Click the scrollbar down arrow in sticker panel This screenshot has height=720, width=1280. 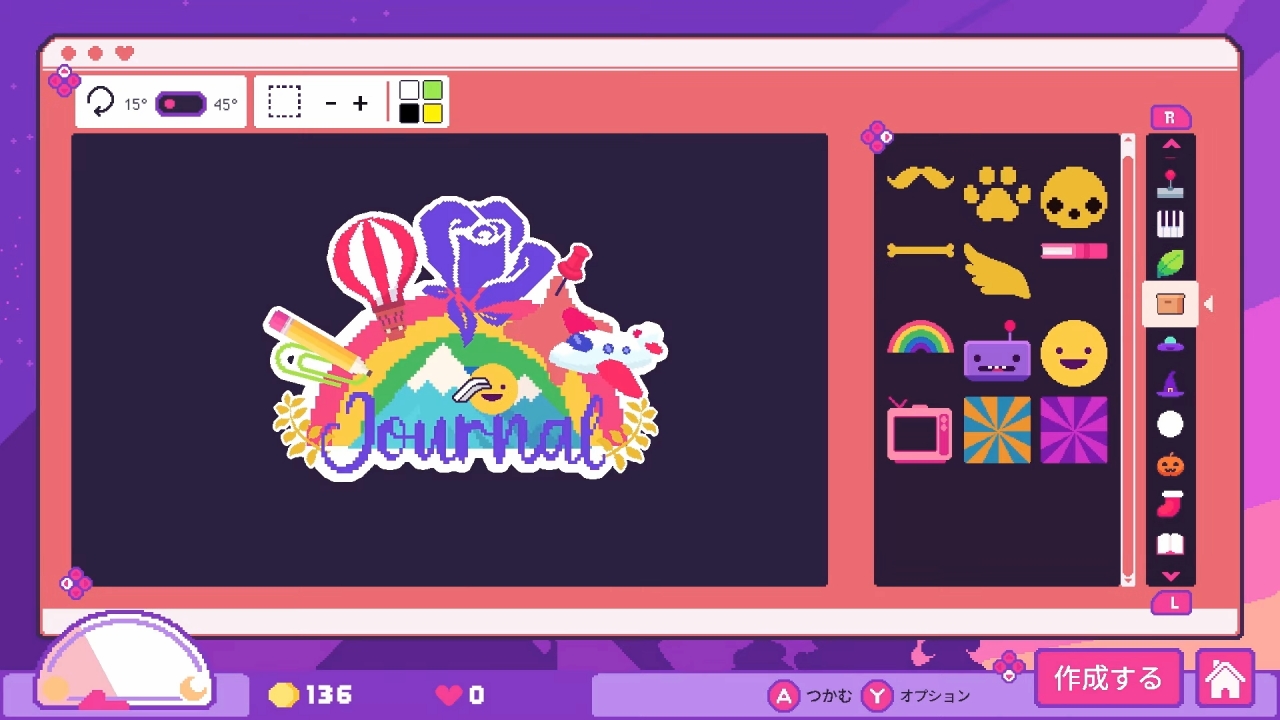pyautogui.click(x=1128, y=578)
